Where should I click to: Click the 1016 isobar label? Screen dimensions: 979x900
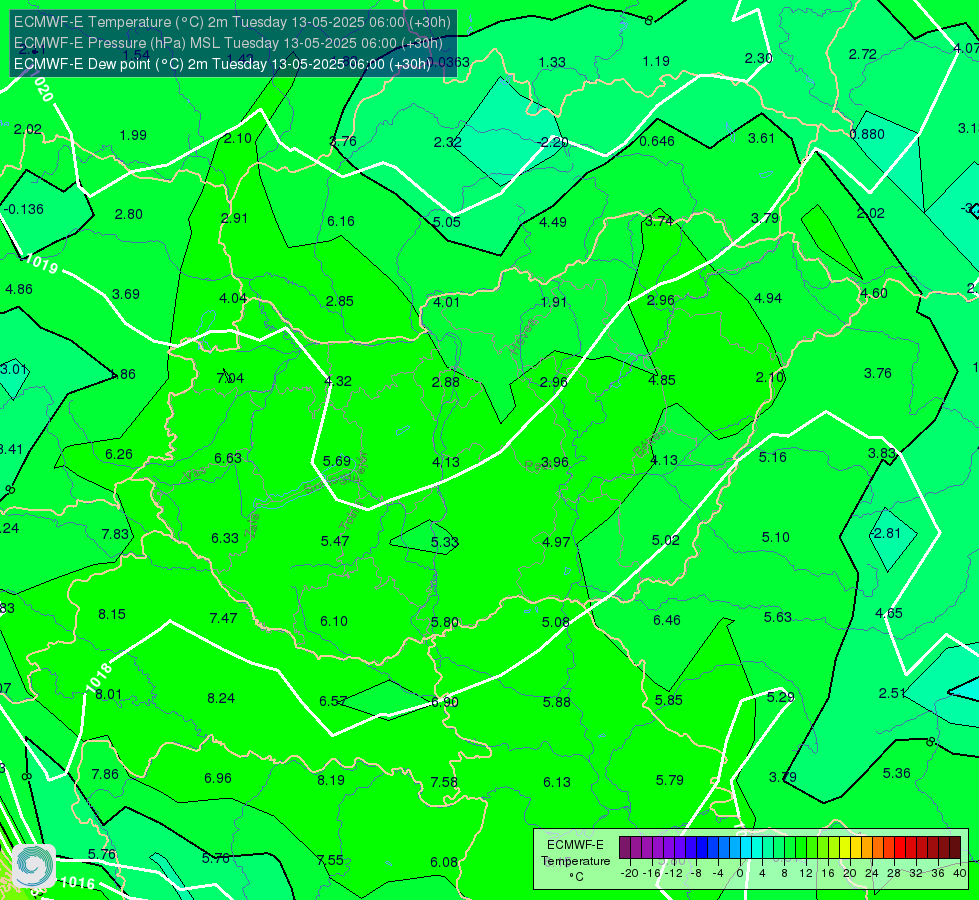(x=78, y=883)
